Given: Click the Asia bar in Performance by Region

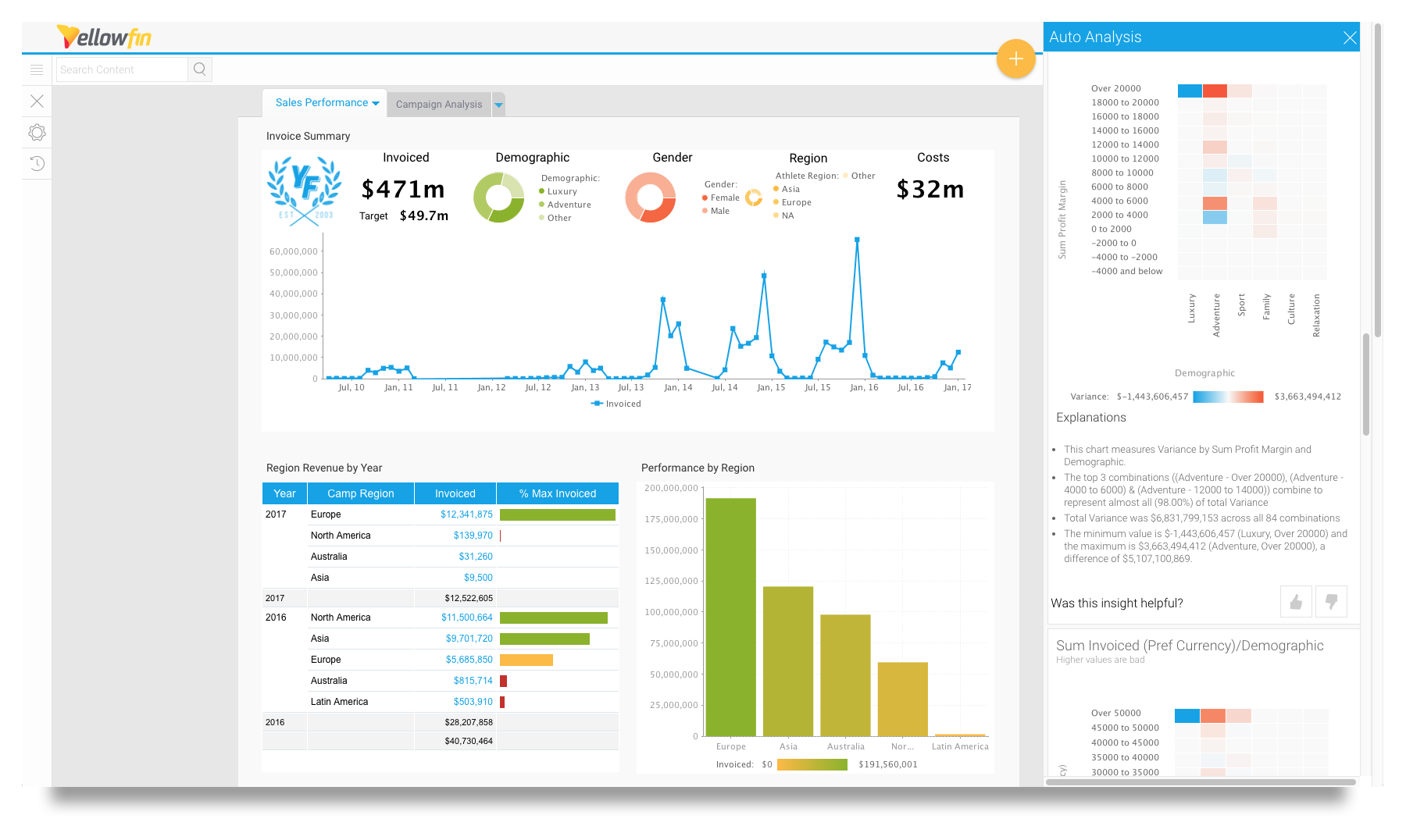Looking at the screenshot, I should (x=788, y=661).
